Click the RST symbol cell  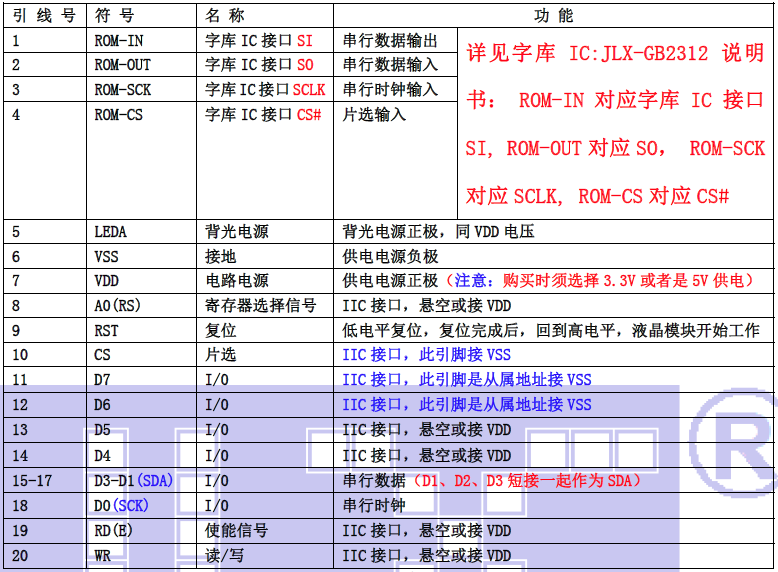tap(107, 330)
